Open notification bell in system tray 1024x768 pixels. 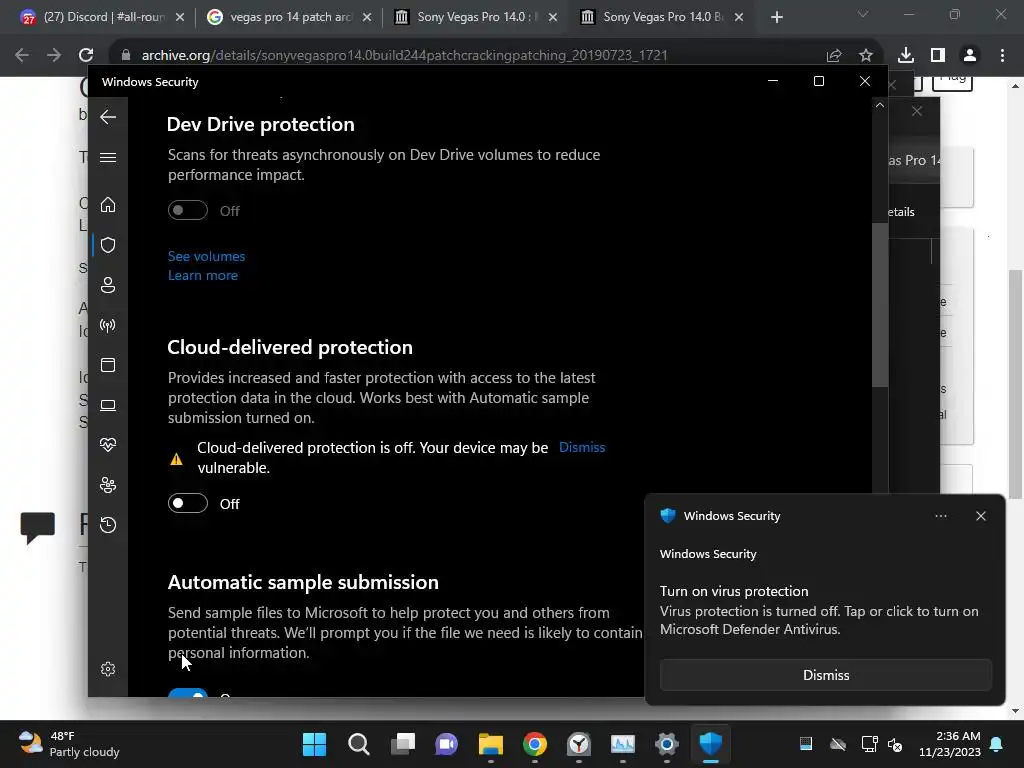997,744
